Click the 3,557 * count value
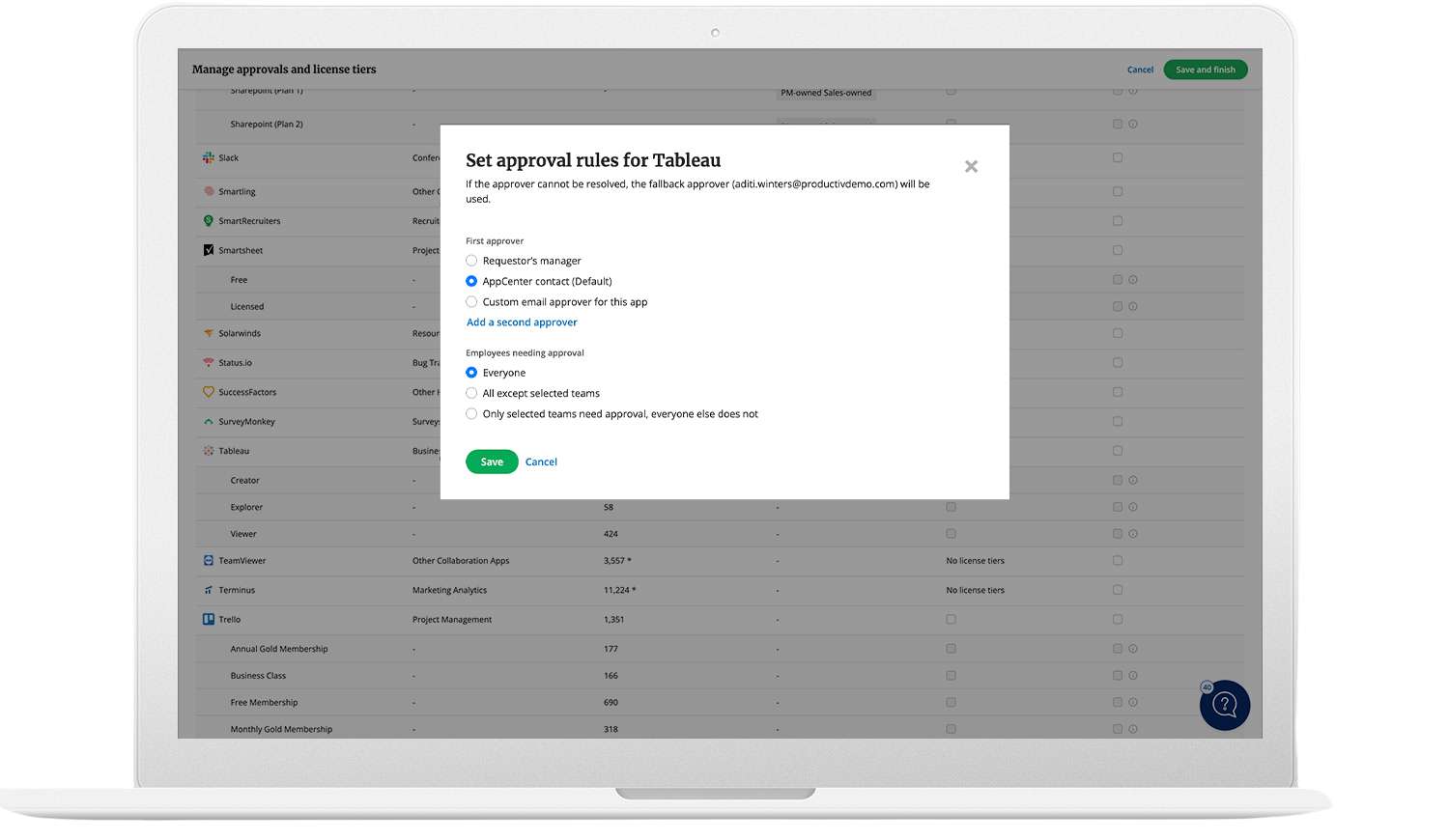The width and height of the screenshot is (1449, 840). (x=617, y=561)
